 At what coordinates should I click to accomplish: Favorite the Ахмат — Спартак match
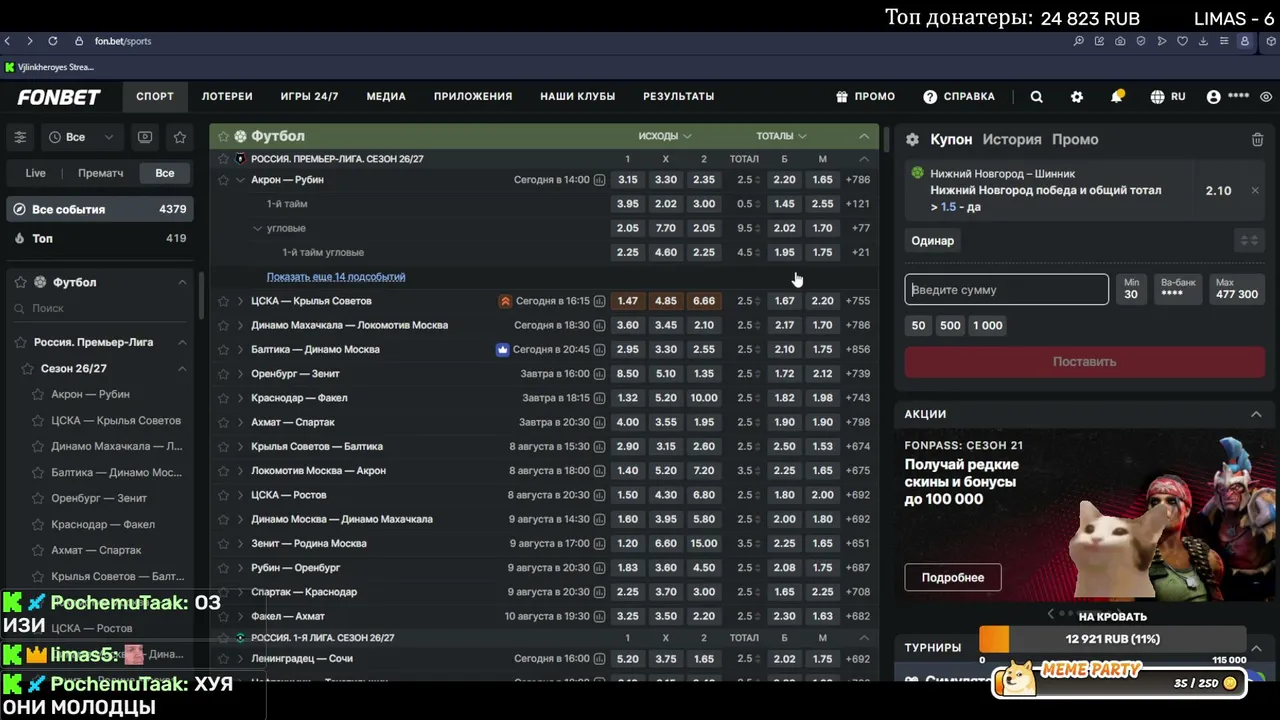(x=224, y=422)
